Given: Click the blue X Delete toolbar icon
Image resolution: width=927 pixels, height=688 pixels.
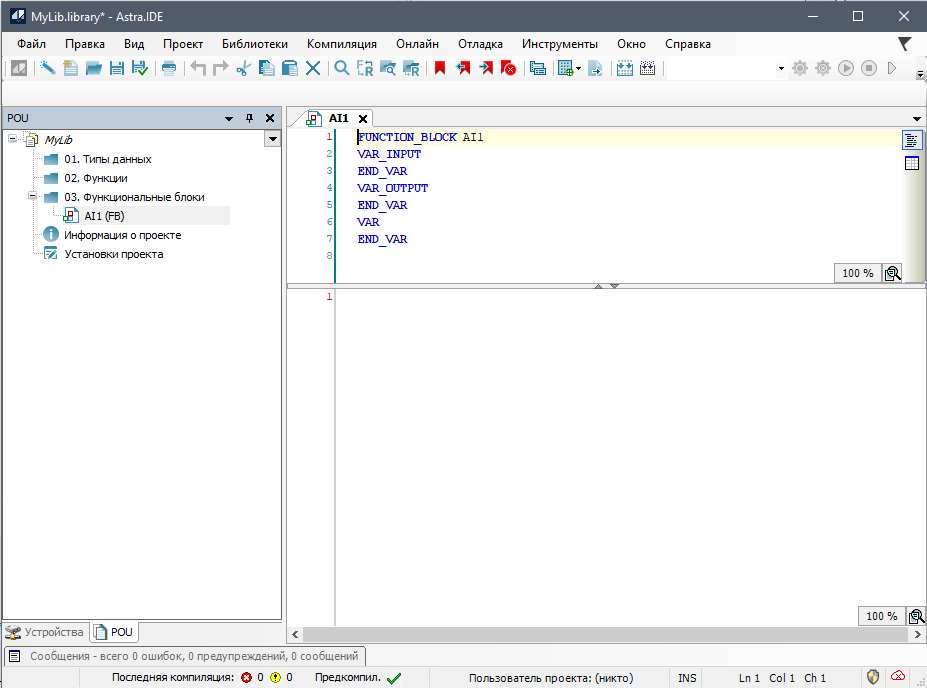Looking at the screenshot, I should (x=313, y=69).
